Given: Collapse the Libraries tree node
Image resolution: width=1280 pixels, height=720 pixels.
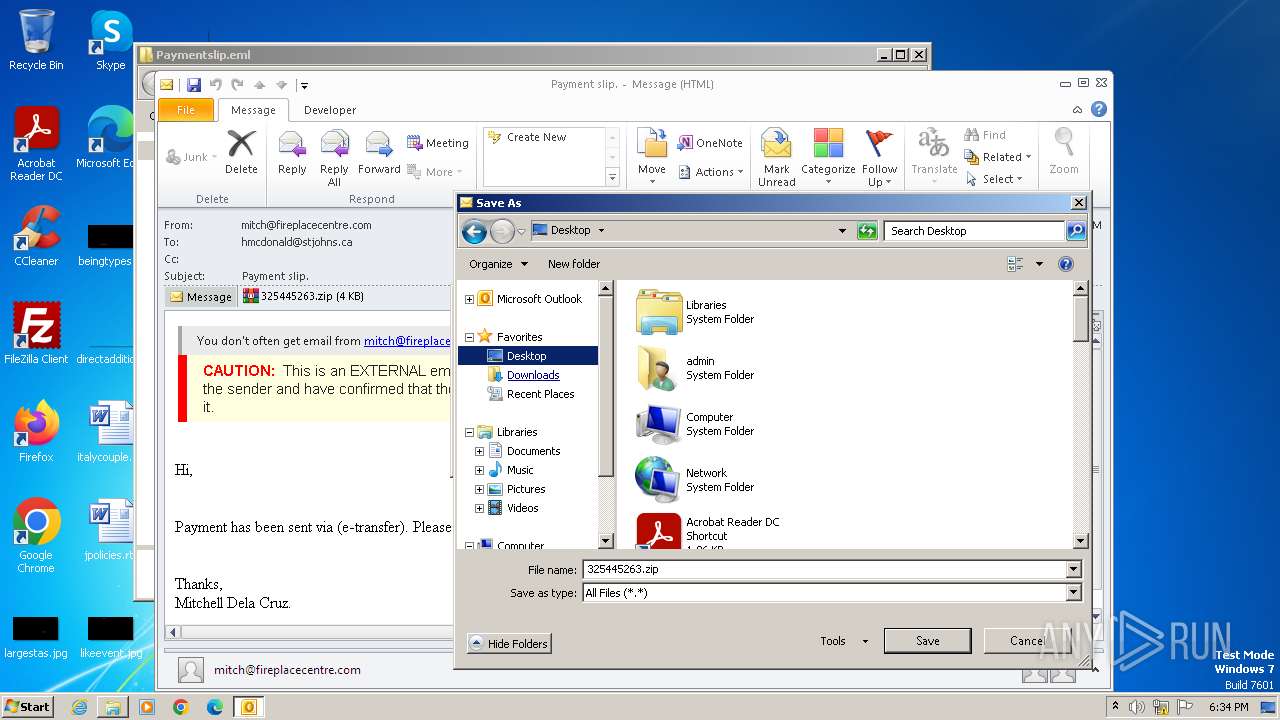Looking at the screenshot, I should coord(469,432).
